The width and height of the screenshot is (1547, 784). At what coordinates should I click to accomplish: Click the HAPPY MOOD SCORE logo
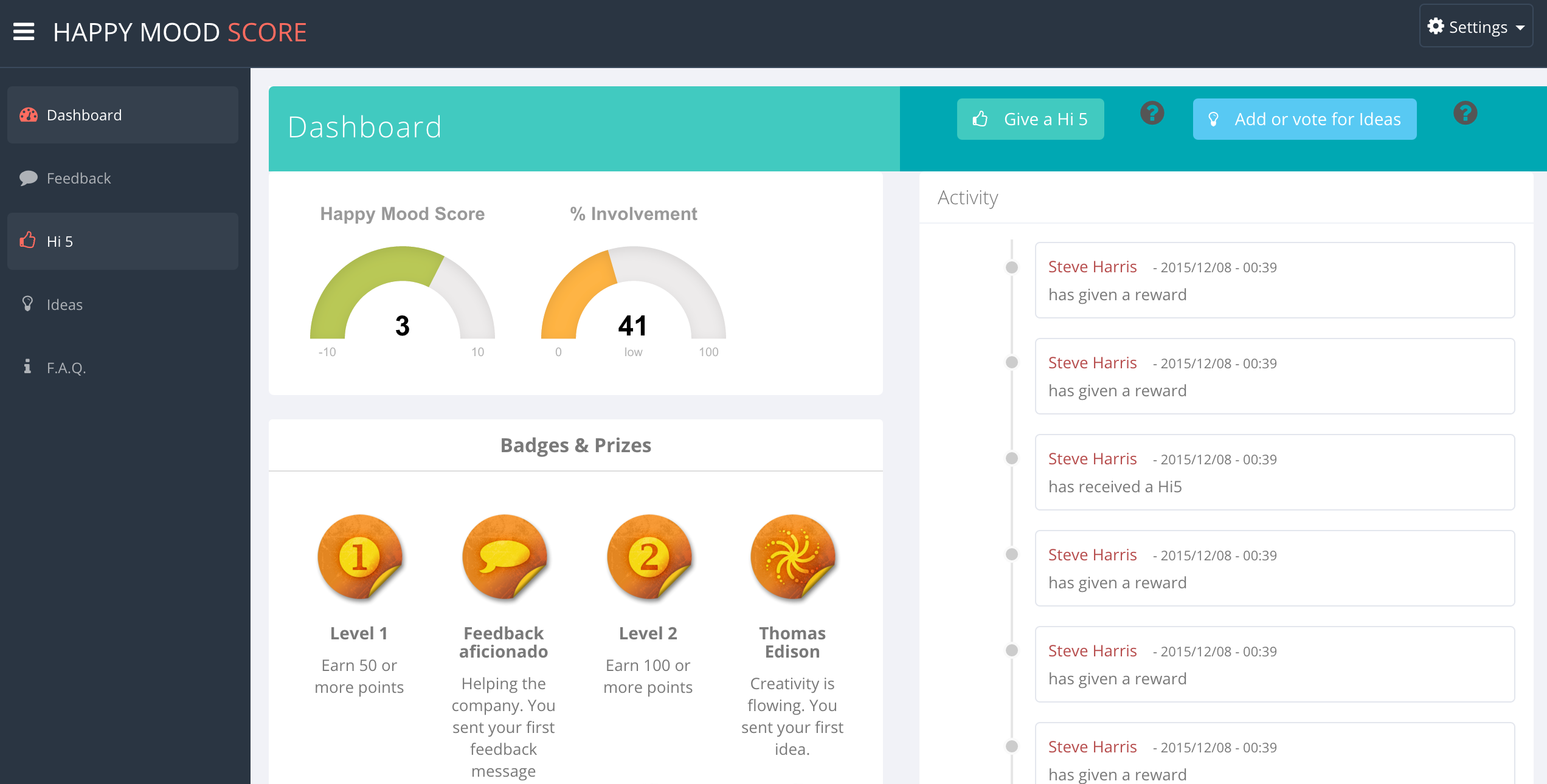click(180, 32)
